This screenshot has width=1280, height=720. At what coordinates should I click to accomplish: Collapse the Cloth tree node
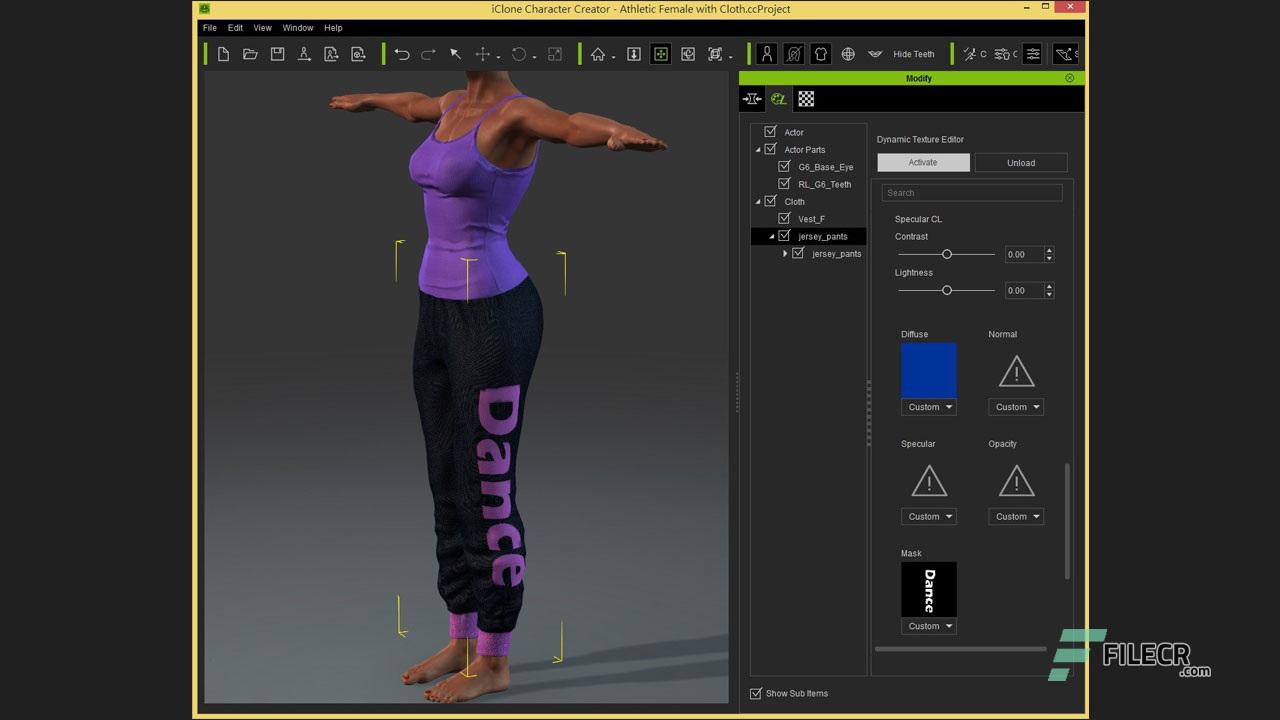pos(757,201)
